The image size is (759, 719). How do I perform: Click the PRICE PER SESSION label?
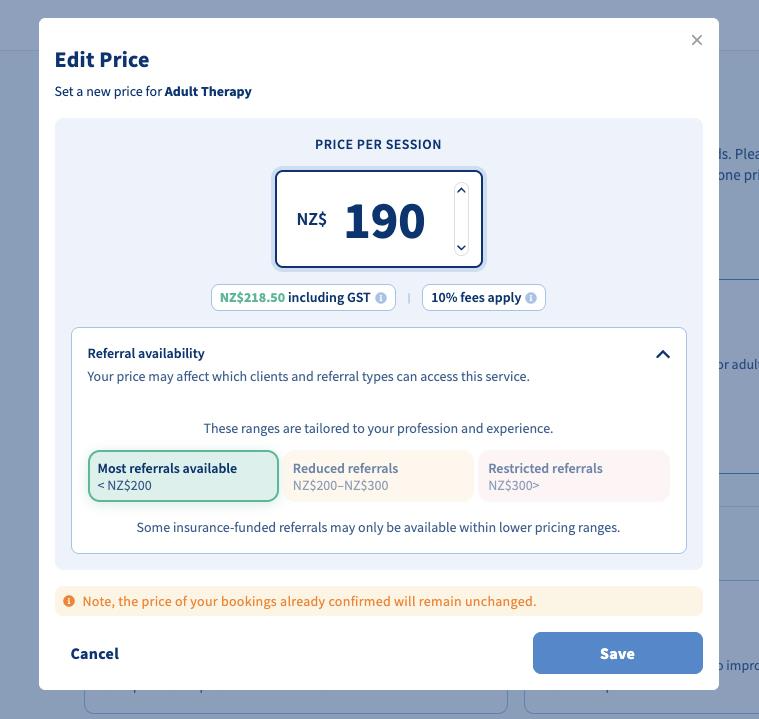point(378,144)
